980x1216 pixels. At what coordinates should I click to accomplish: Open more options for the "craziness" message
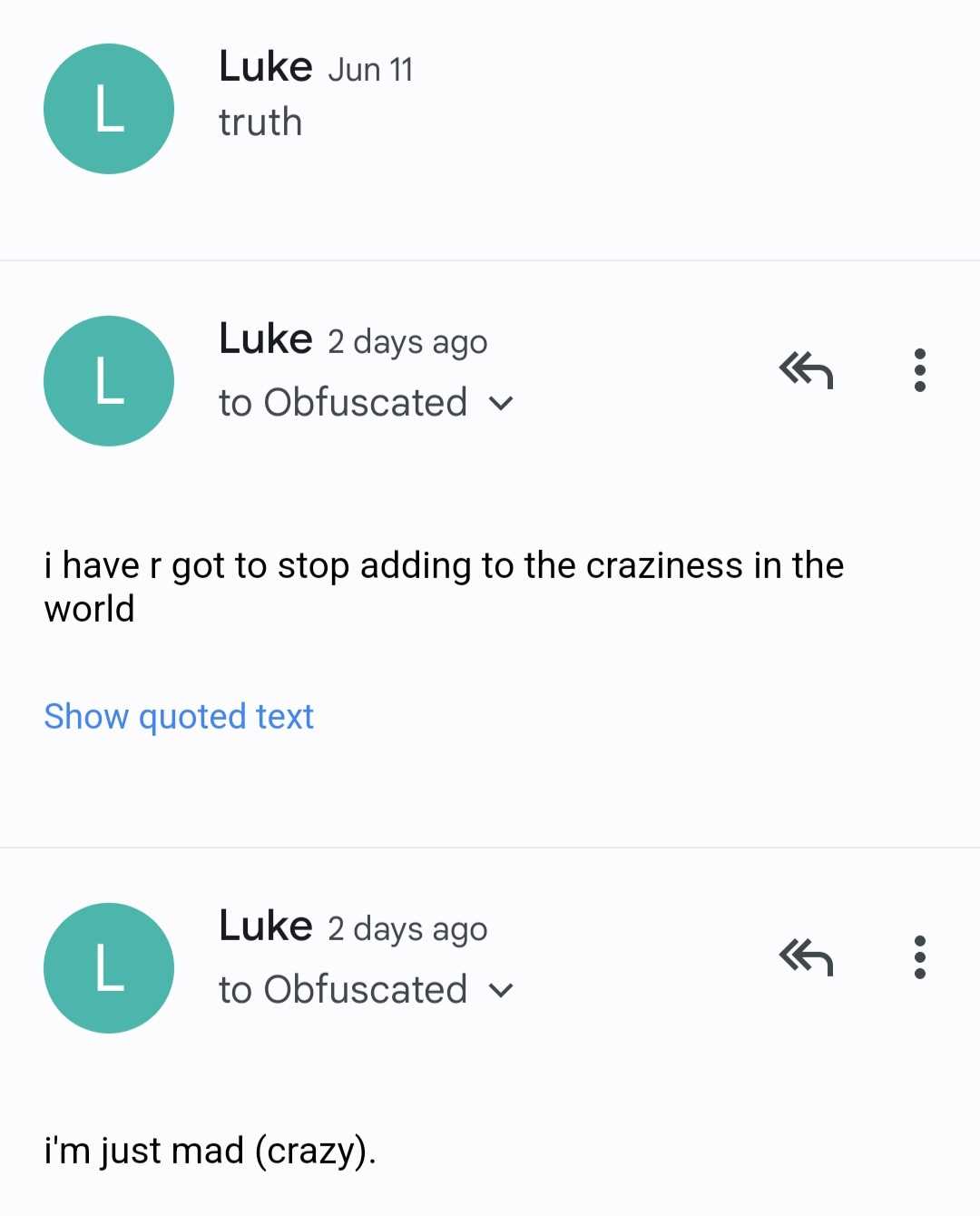[920, 370]
